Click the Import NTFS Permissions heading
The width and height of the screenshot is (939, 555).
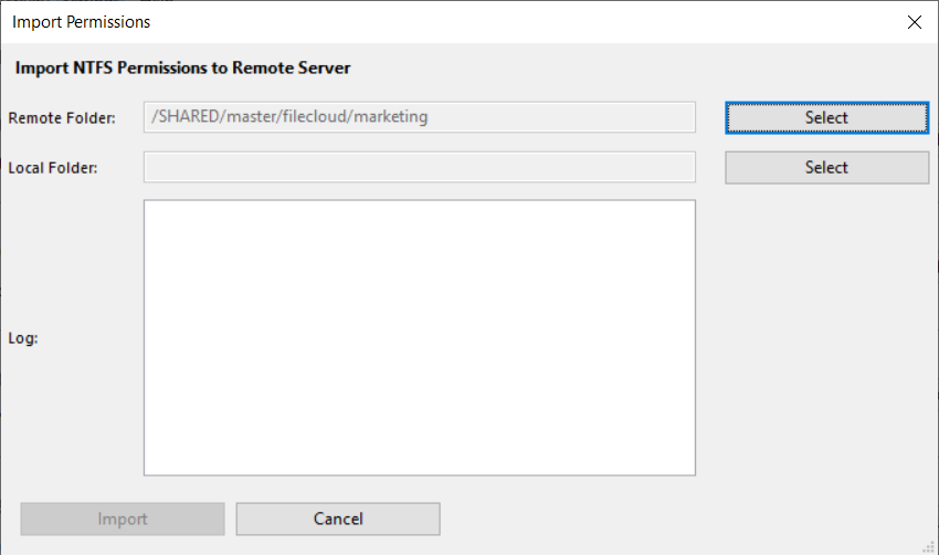coord(183,68)
